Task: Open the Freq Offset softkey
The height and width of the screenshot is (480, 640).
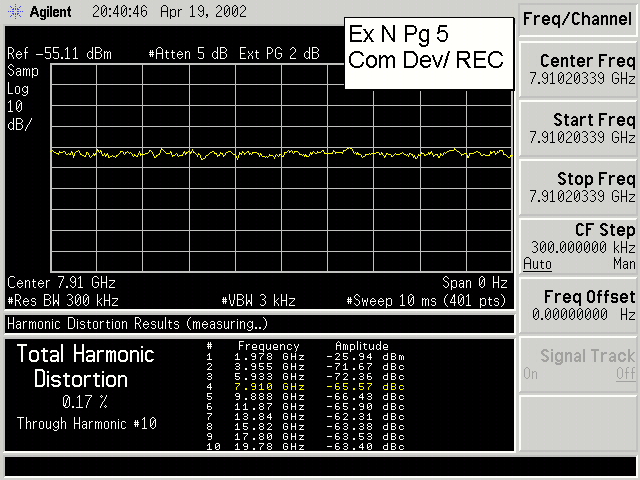Action: point(580,305)
